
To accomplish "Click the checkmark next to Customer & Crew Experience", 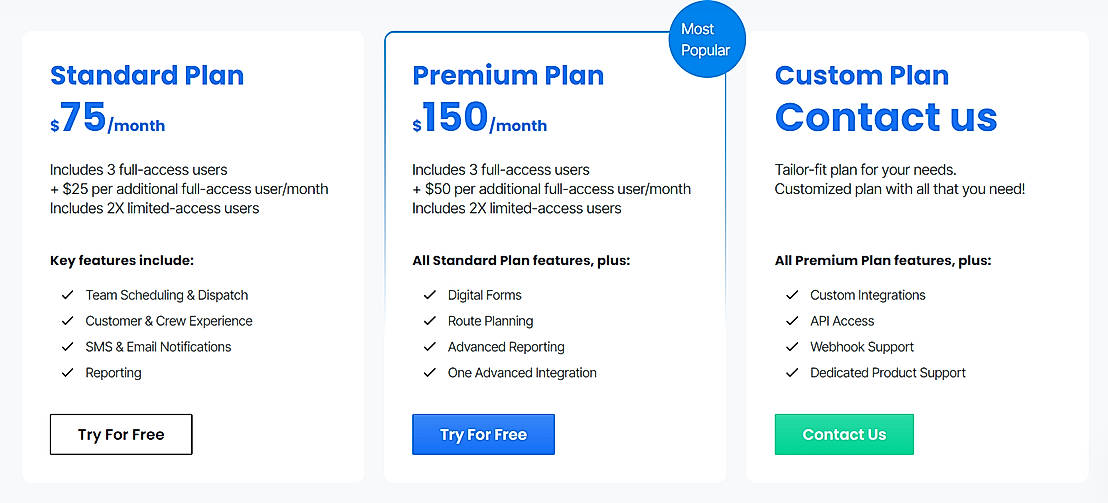I will click(x=68, y=321).
